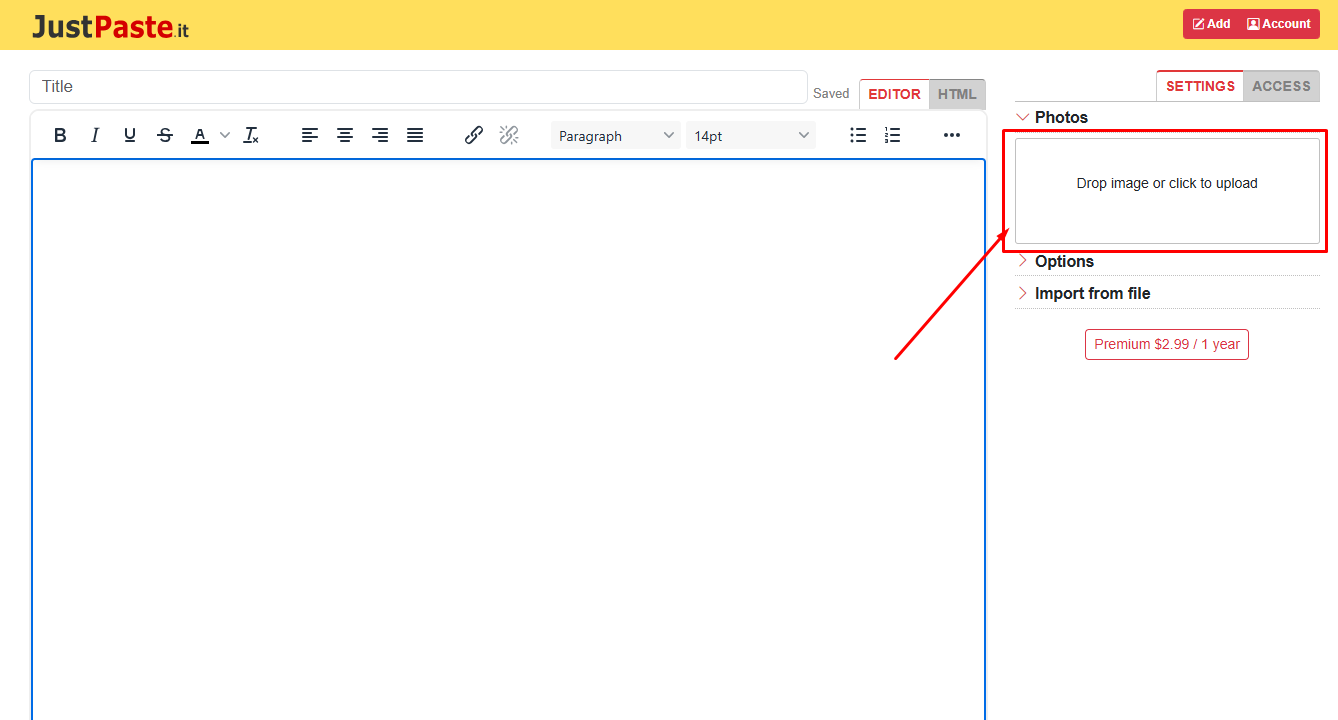Toggle italic formatting

point(95,135)
